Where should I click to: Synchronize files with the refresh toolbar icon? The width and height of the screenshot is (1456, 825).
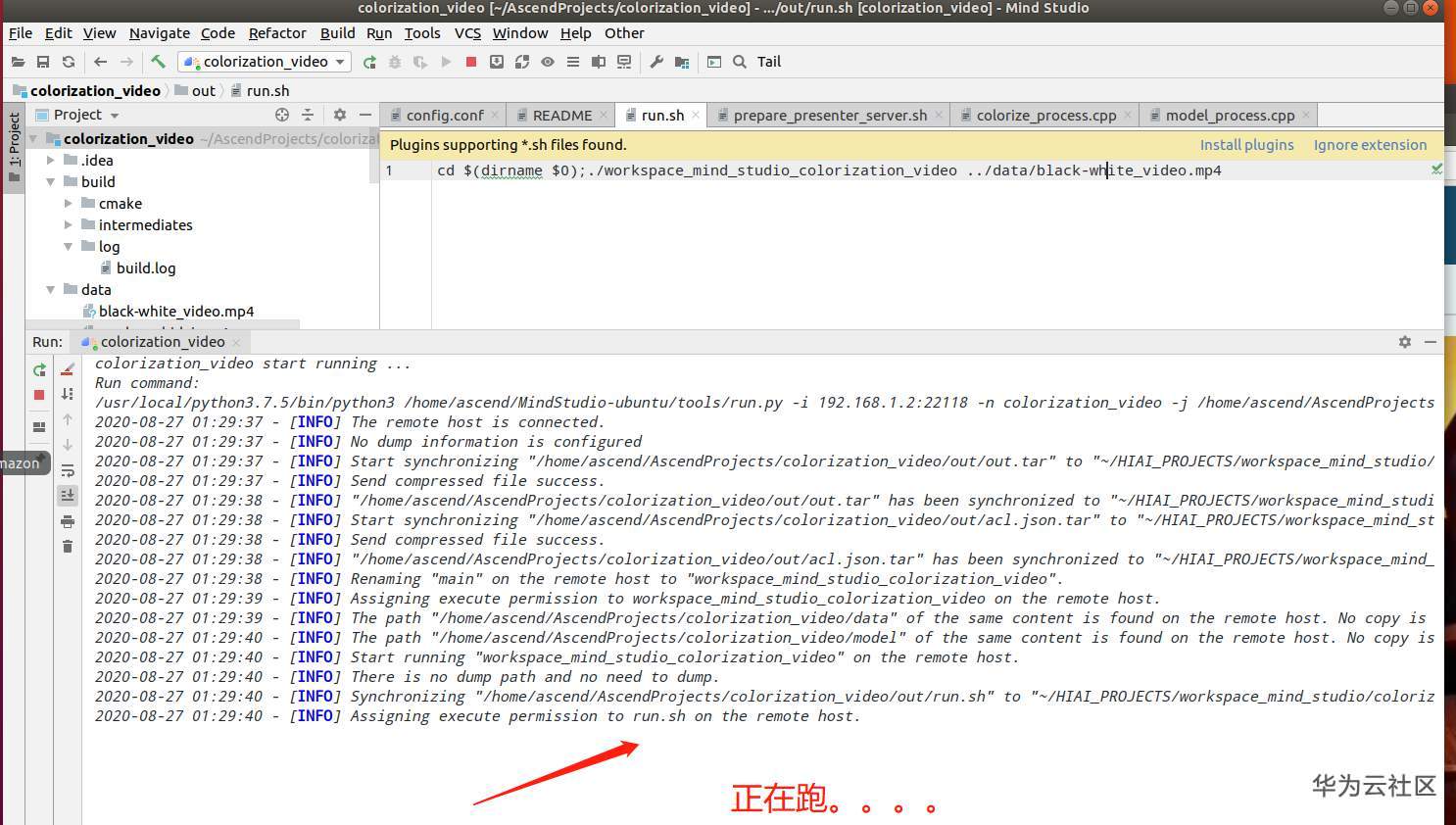point(69,62)
